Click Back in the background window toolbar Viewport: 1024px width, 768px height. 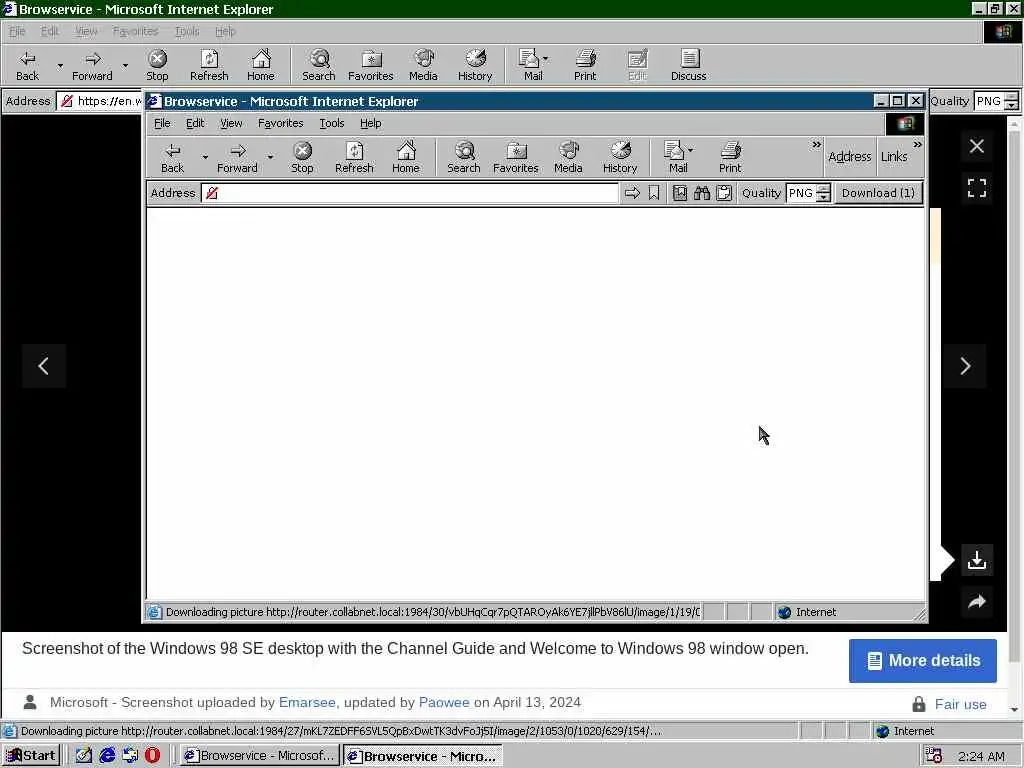coord(27,65)
